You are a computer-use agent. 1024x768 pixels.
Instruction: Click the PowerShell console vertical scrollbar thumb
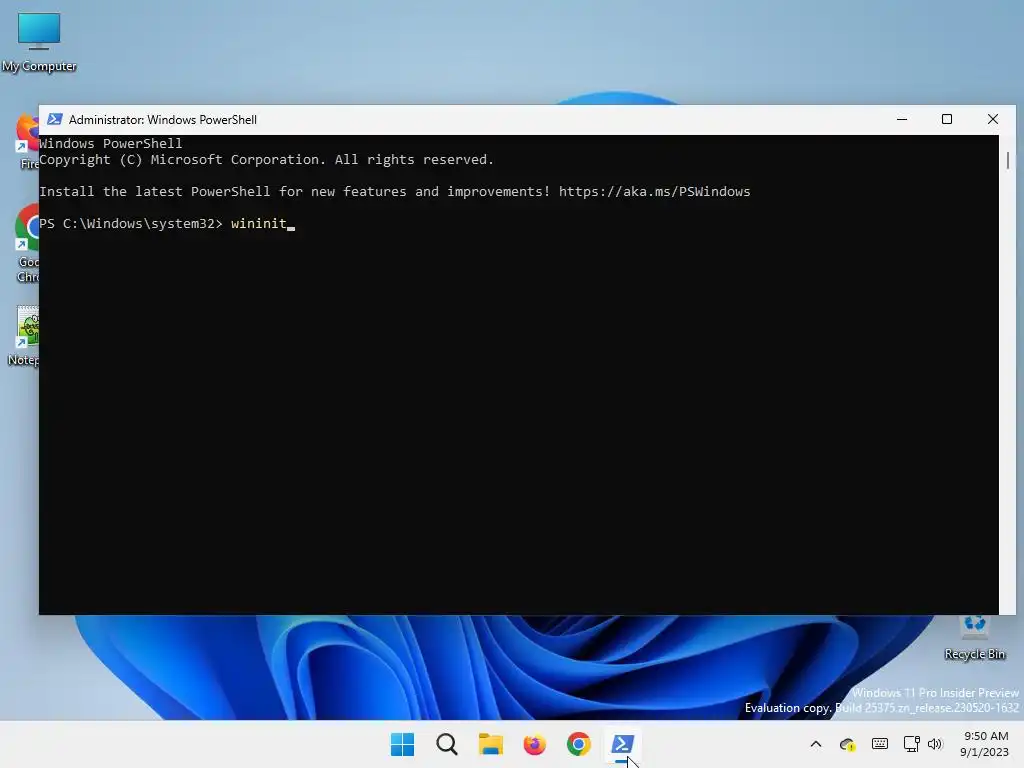coord(1008,160)
